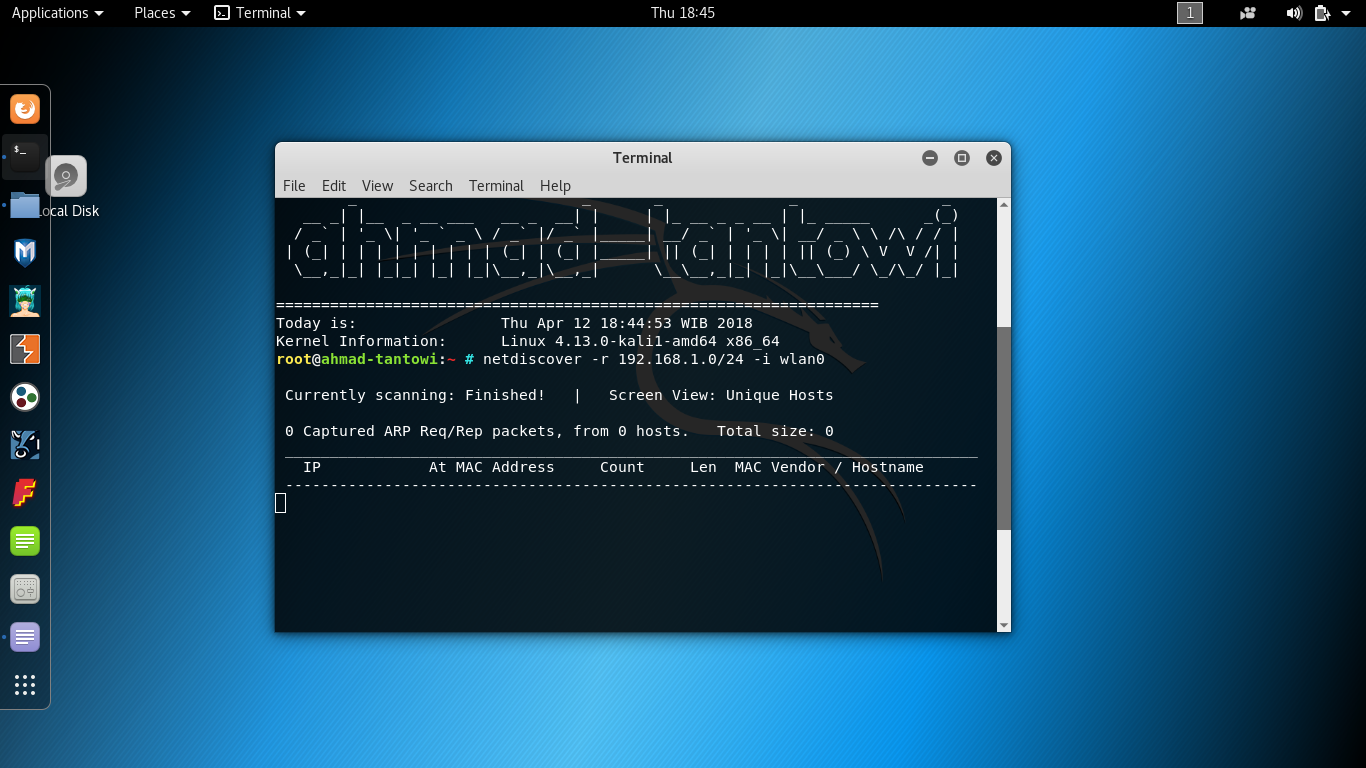The height and width of the screenshot is (768, 1366).
Task: Click the scrollbar up arrow
Action: [1004, 205]
